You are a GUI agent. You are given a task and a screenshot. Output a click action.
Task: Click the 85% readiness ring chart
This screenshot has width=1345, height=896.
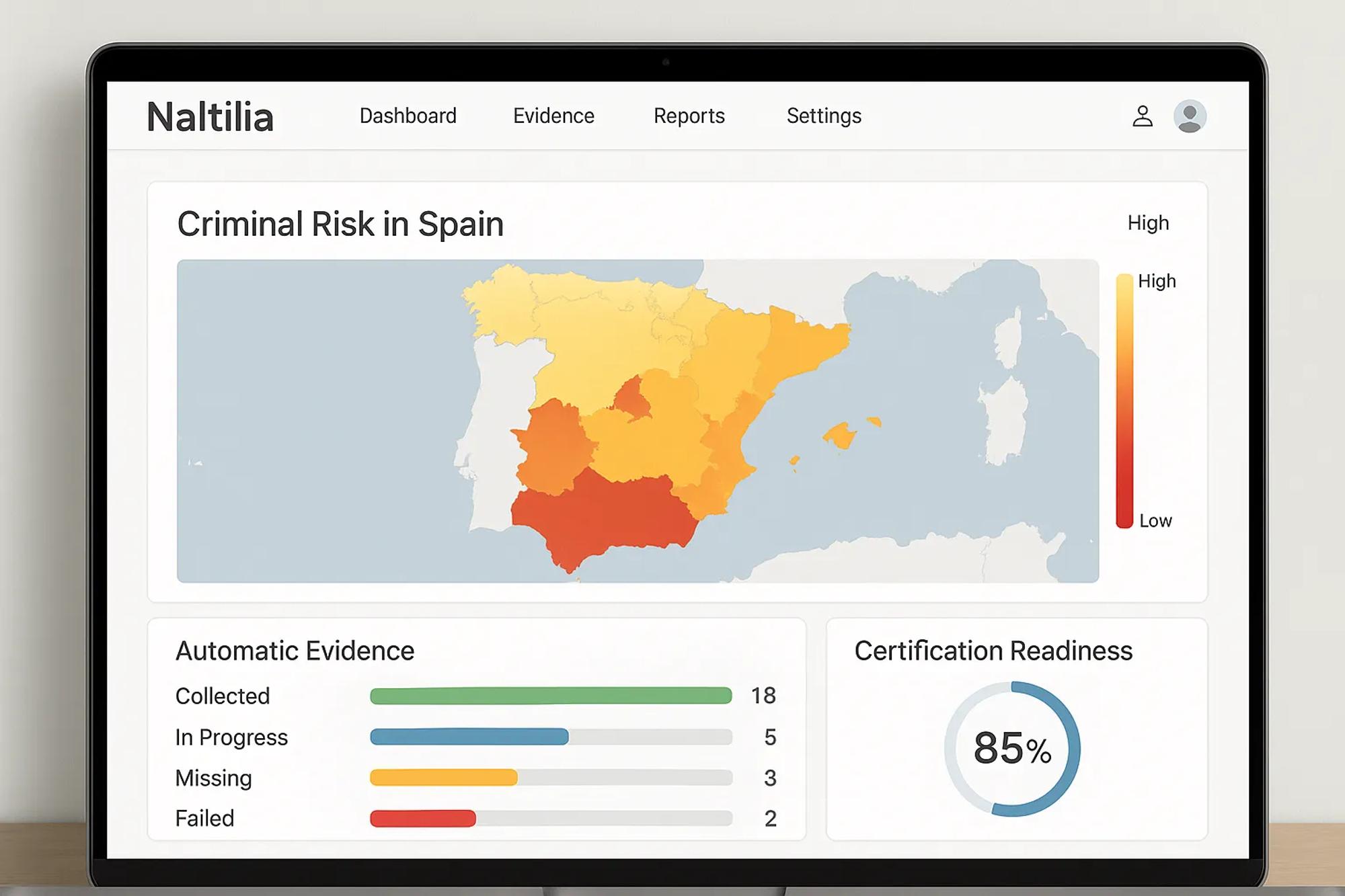click(x=1012, y=749)
